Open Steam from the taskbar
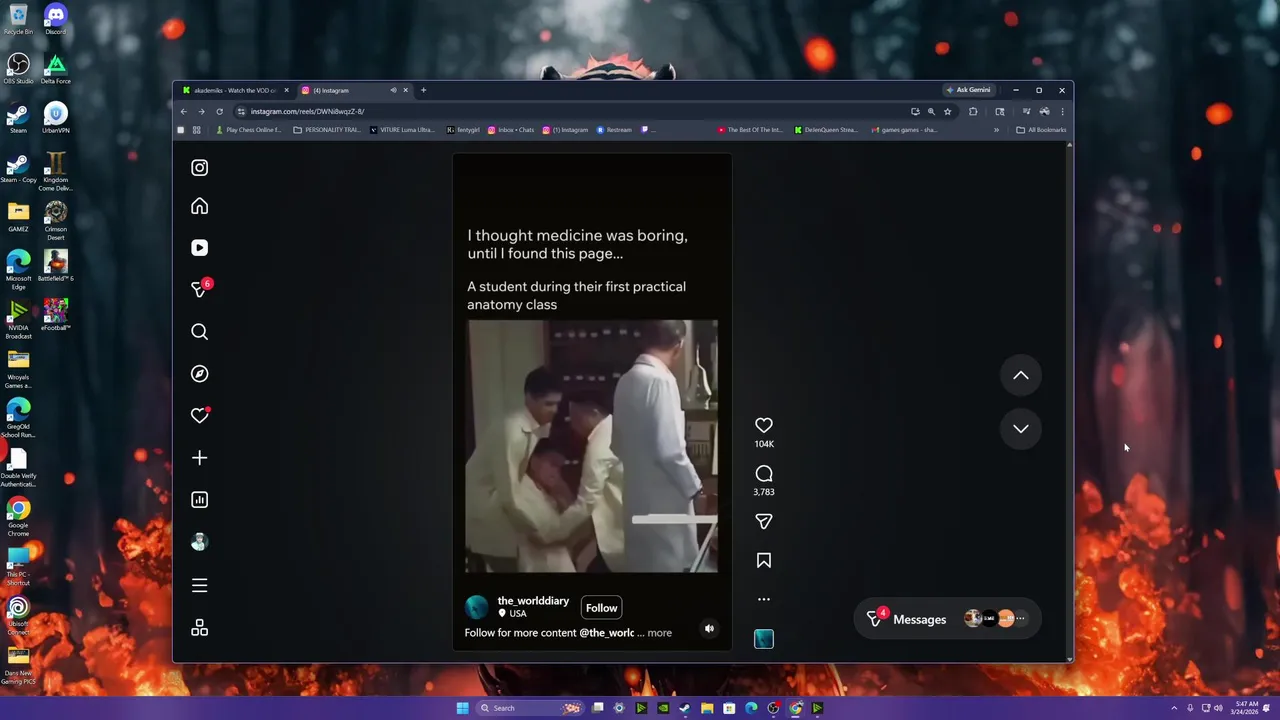The width and height of the screenshot is (1280, 720). coord(685,708)
